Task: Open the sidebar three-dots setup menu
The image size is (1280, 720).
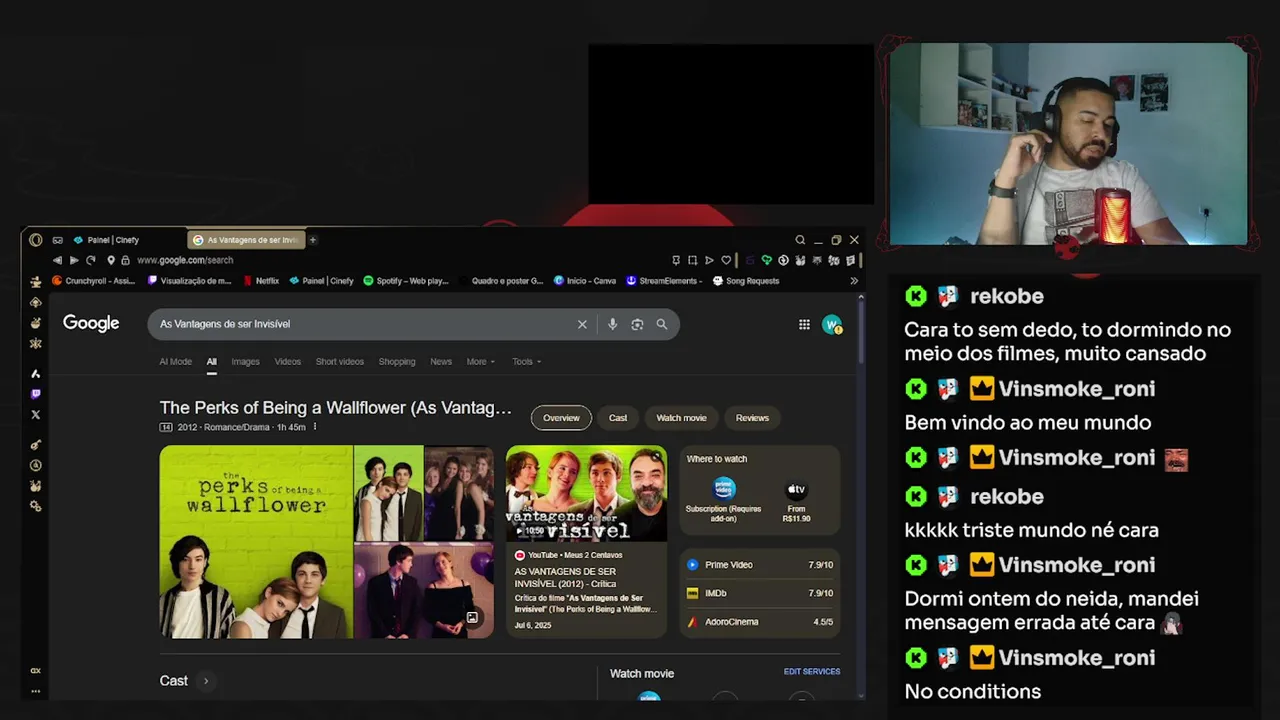Action: tap(36, 691)
